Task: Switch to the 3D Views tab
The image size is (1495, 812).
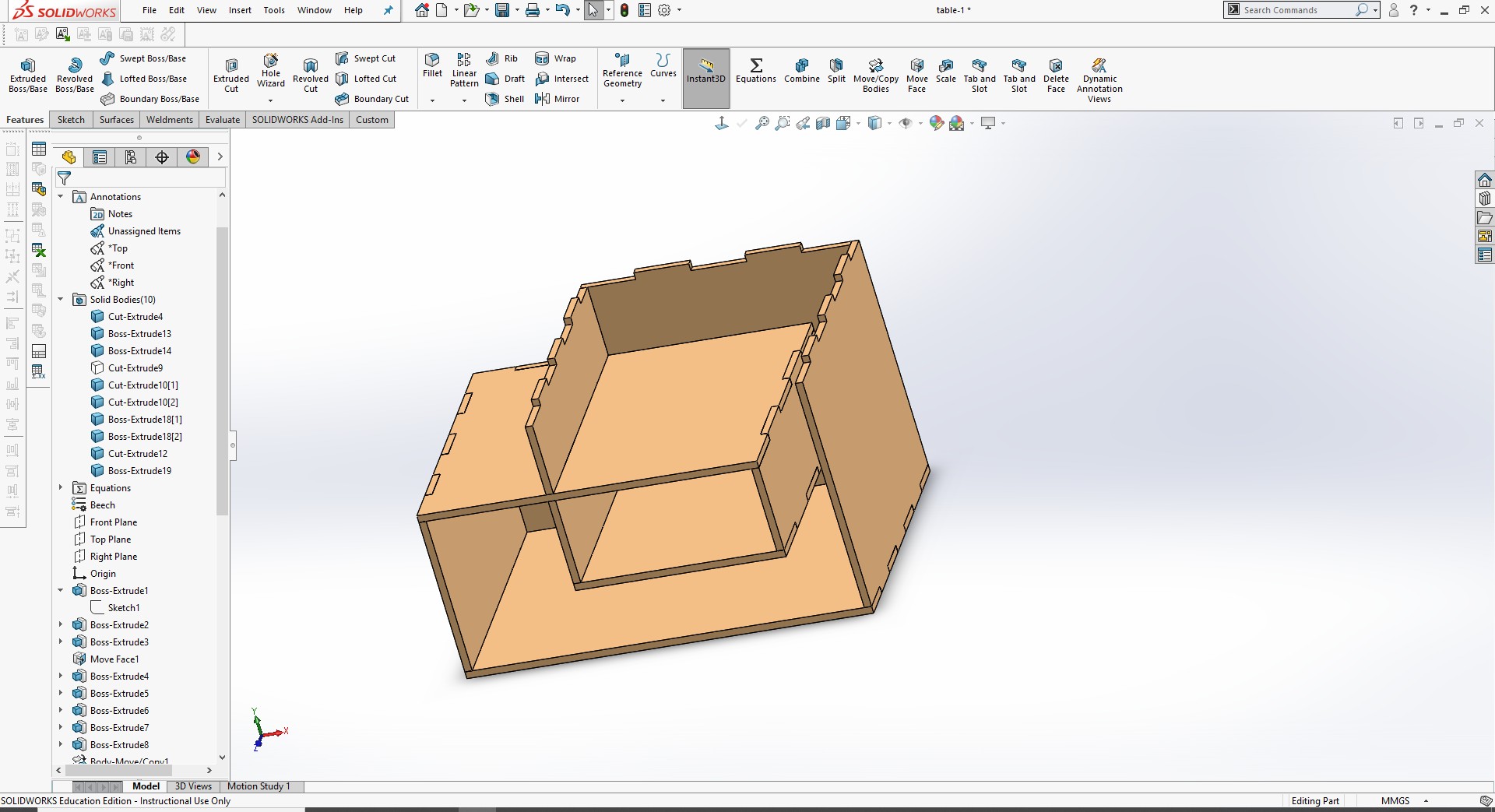Action: (x=193, y=786)
